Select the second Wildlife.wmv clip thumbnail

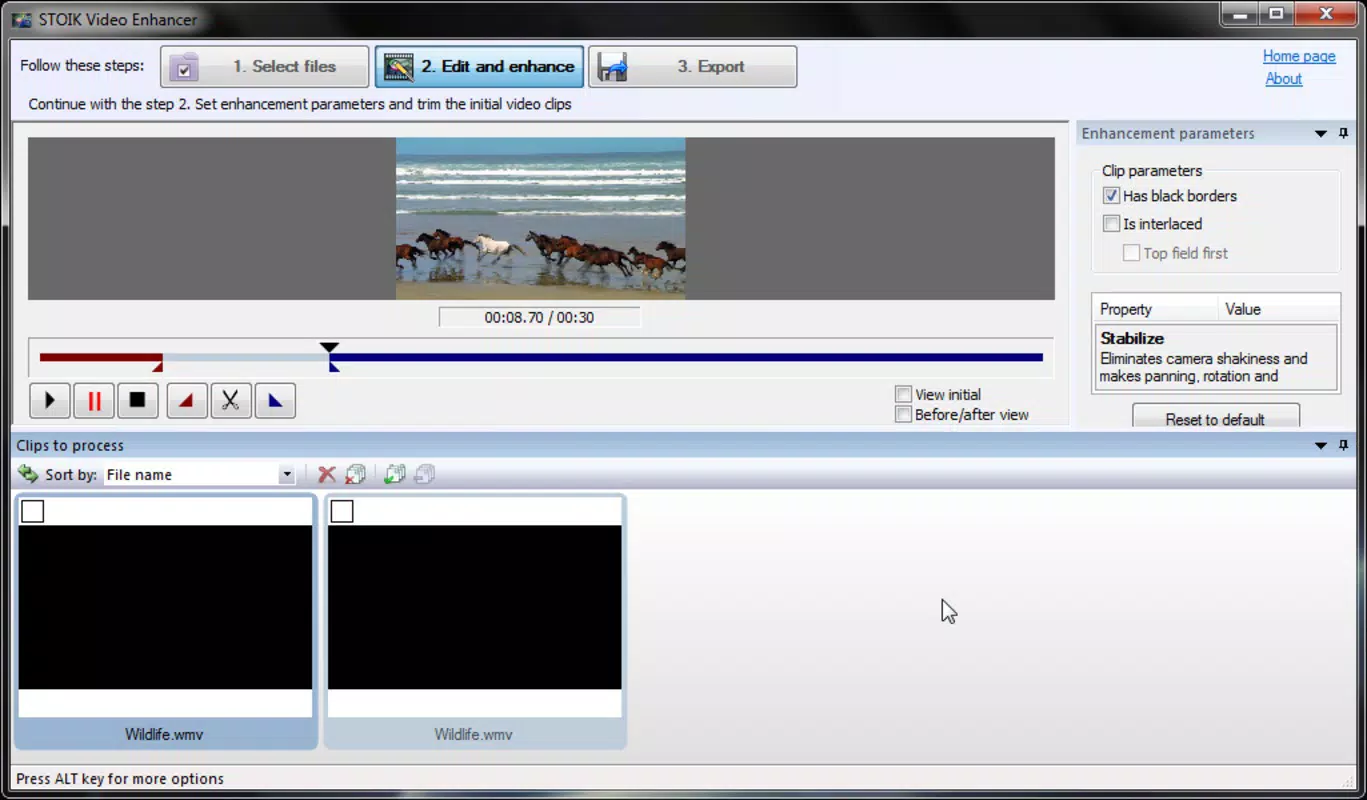pyautogui.click(x=475, y=607)
